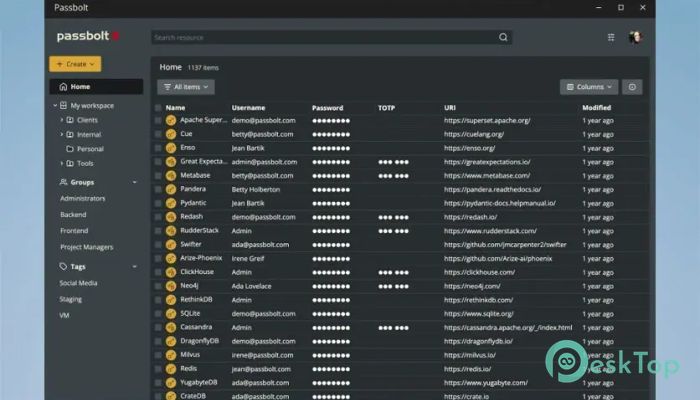Open the Create dropdown button
This screenshot has height=400, width=700.
pyautogui.click(x=75, y=64)
